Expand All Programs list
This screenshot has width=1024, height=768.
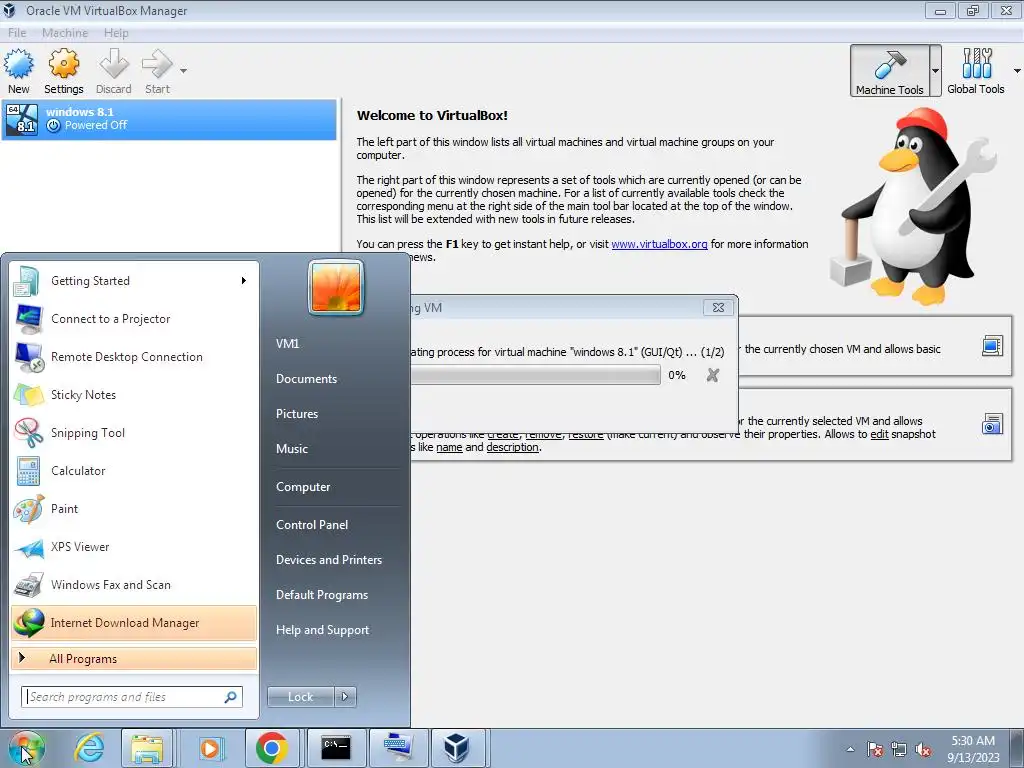point(134,658)
